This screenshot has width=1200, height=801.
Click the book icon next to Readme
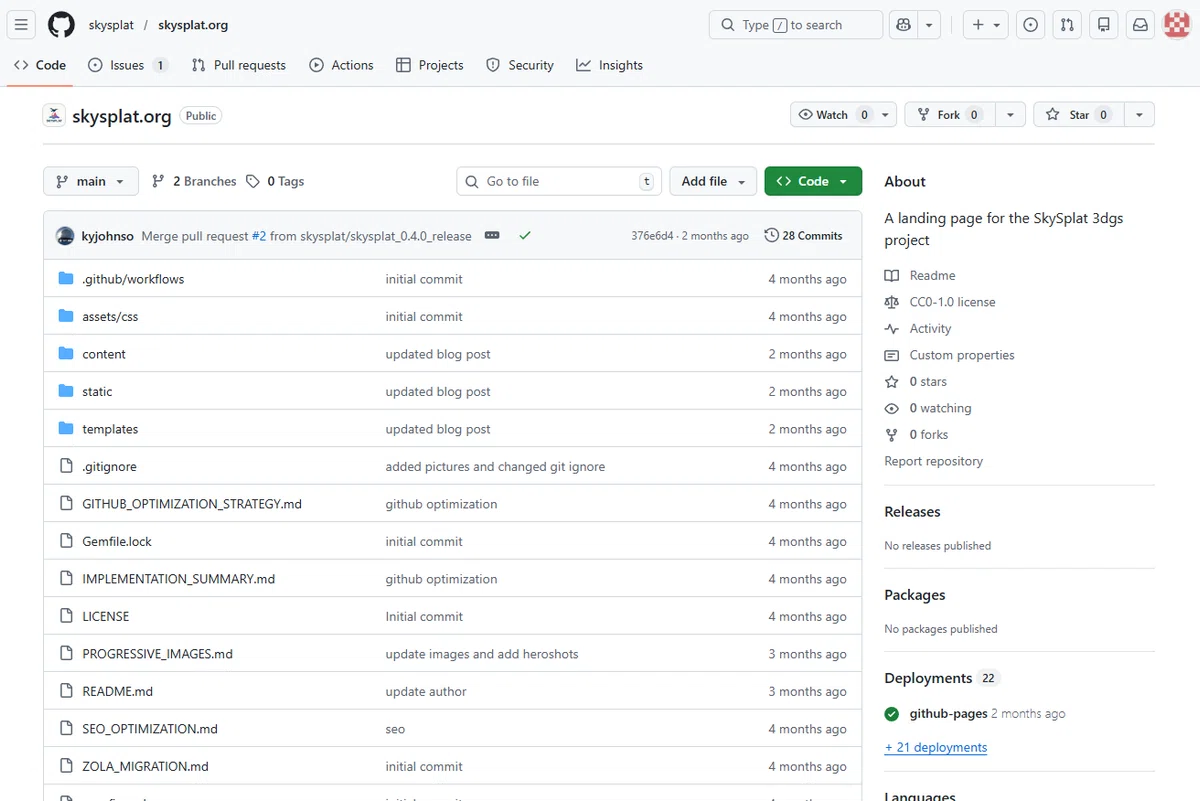892,275
